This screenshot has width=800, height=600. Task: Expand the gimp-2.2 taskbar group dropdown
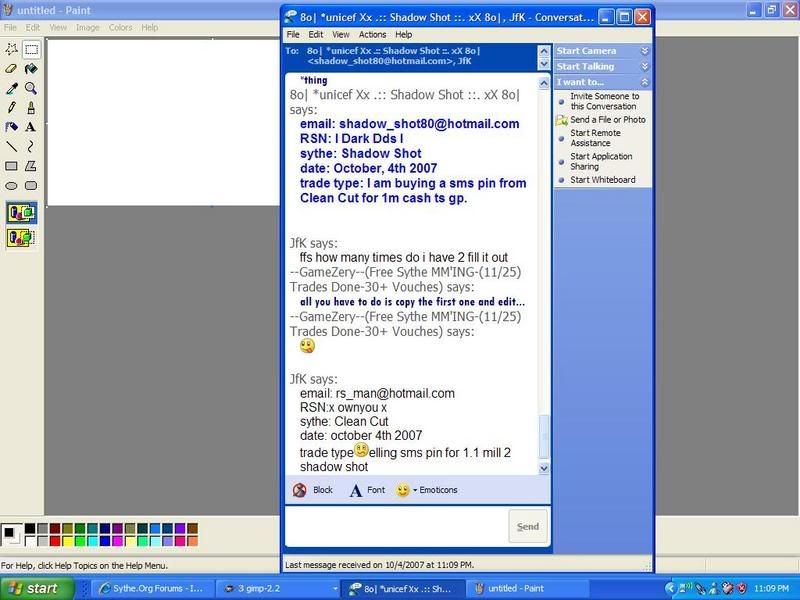tap(335, 589)
